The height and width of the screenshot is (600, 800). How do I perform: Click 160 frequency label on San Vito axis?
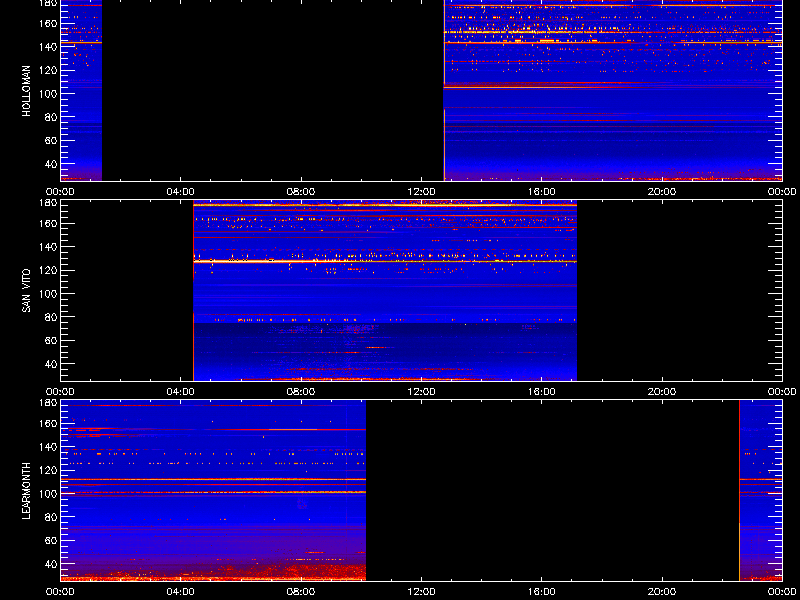(x=47, y=223)
